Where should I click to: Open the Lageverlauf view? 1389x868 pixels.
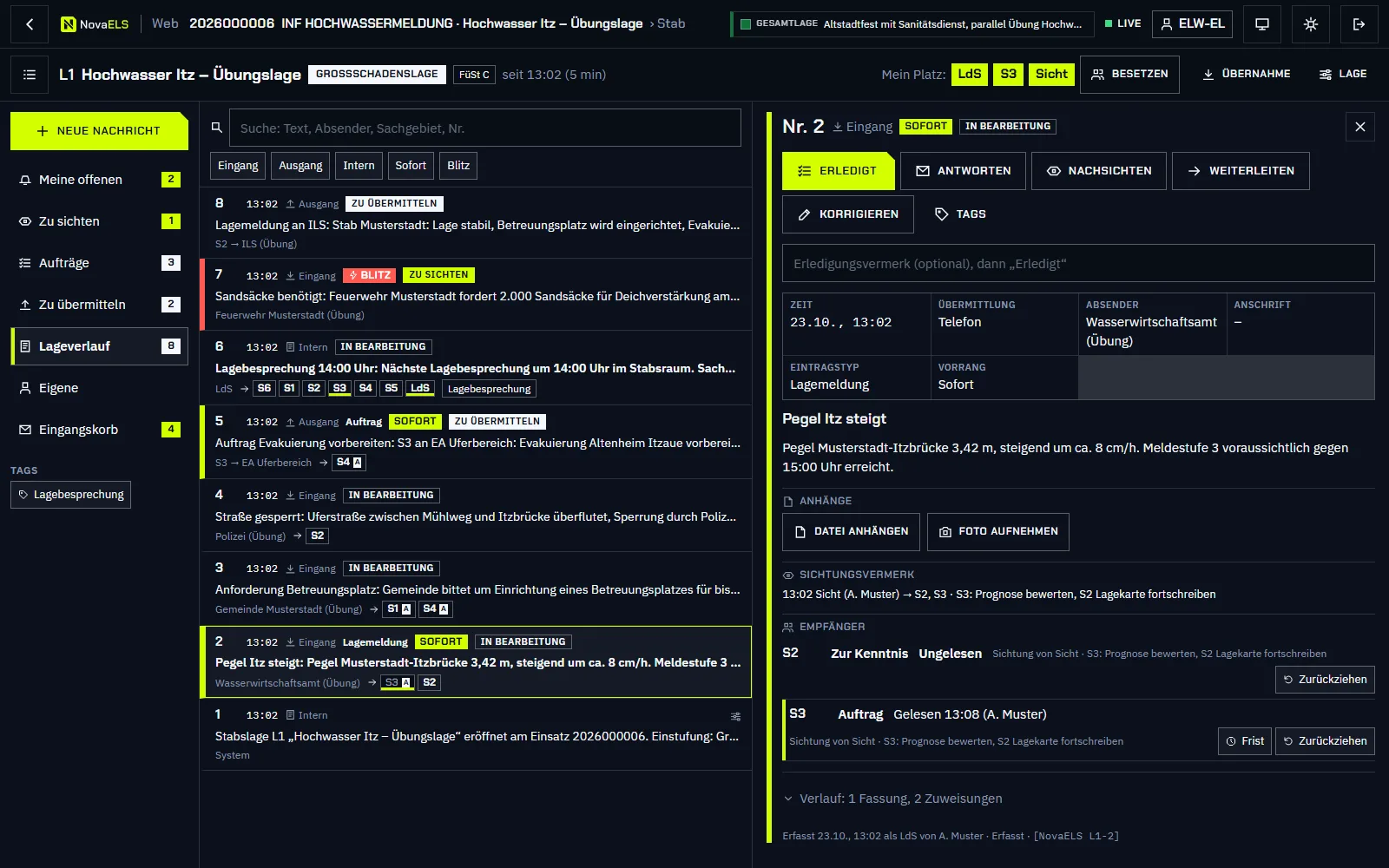coord(99,346)
